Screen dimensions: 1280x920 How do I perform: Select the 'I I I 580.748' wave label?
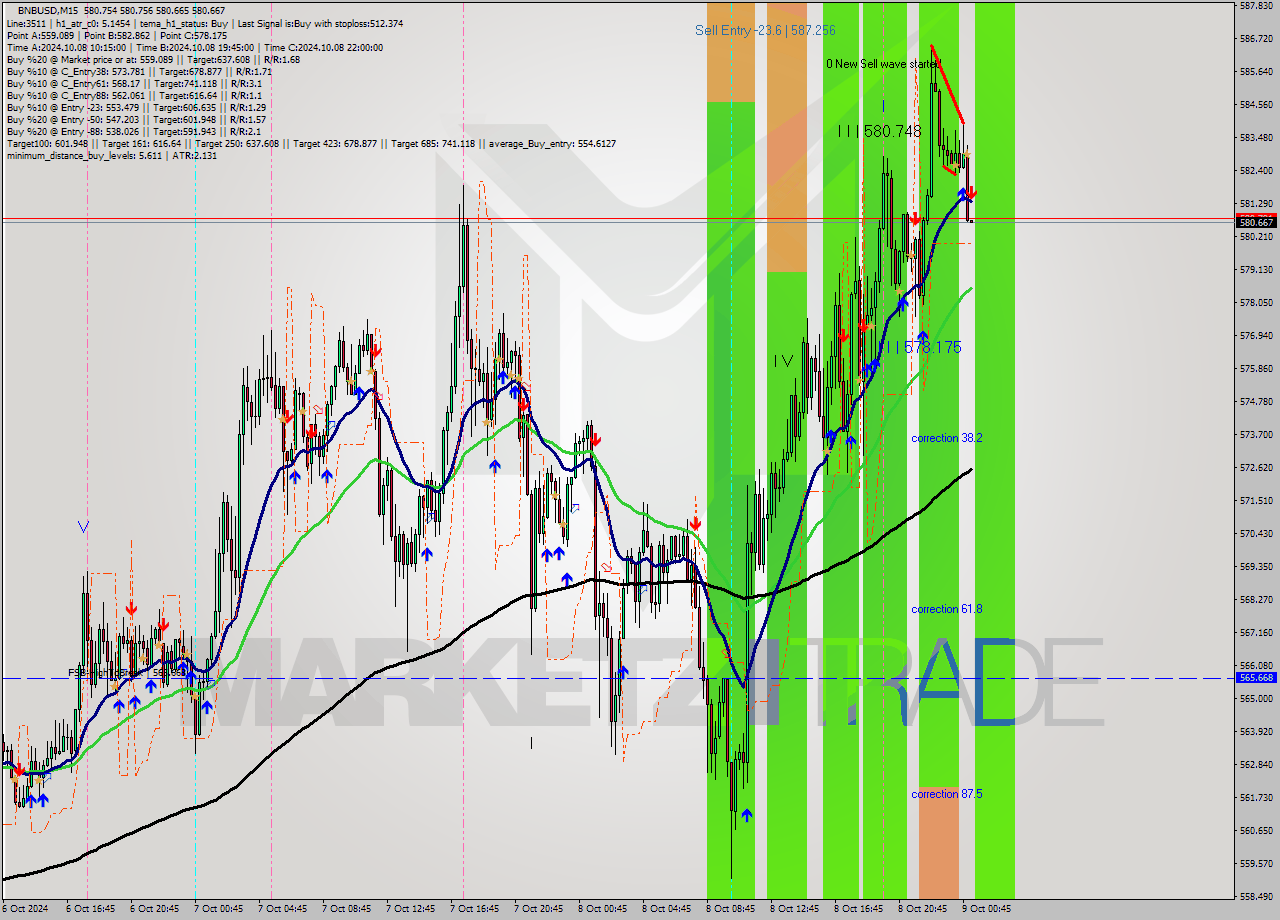(x=880, y=131)
